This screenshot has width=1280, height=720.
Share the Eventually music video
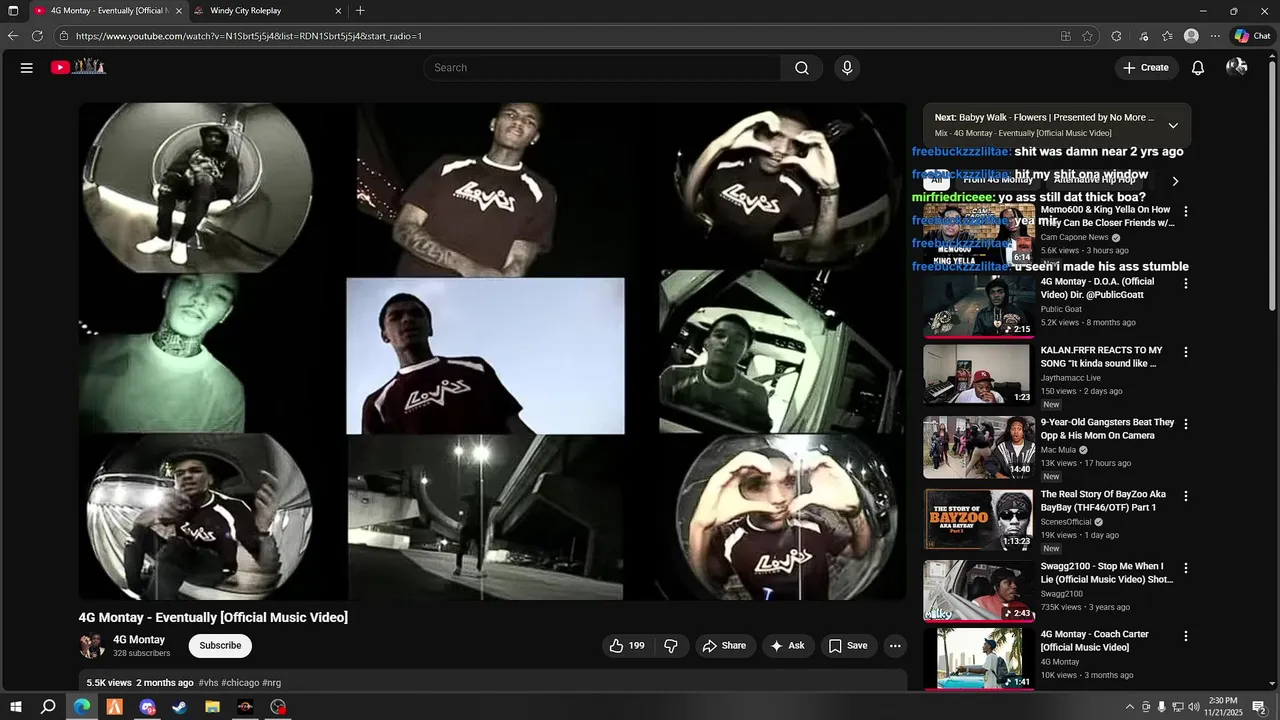pyautogui.click(x=724, y=646)
